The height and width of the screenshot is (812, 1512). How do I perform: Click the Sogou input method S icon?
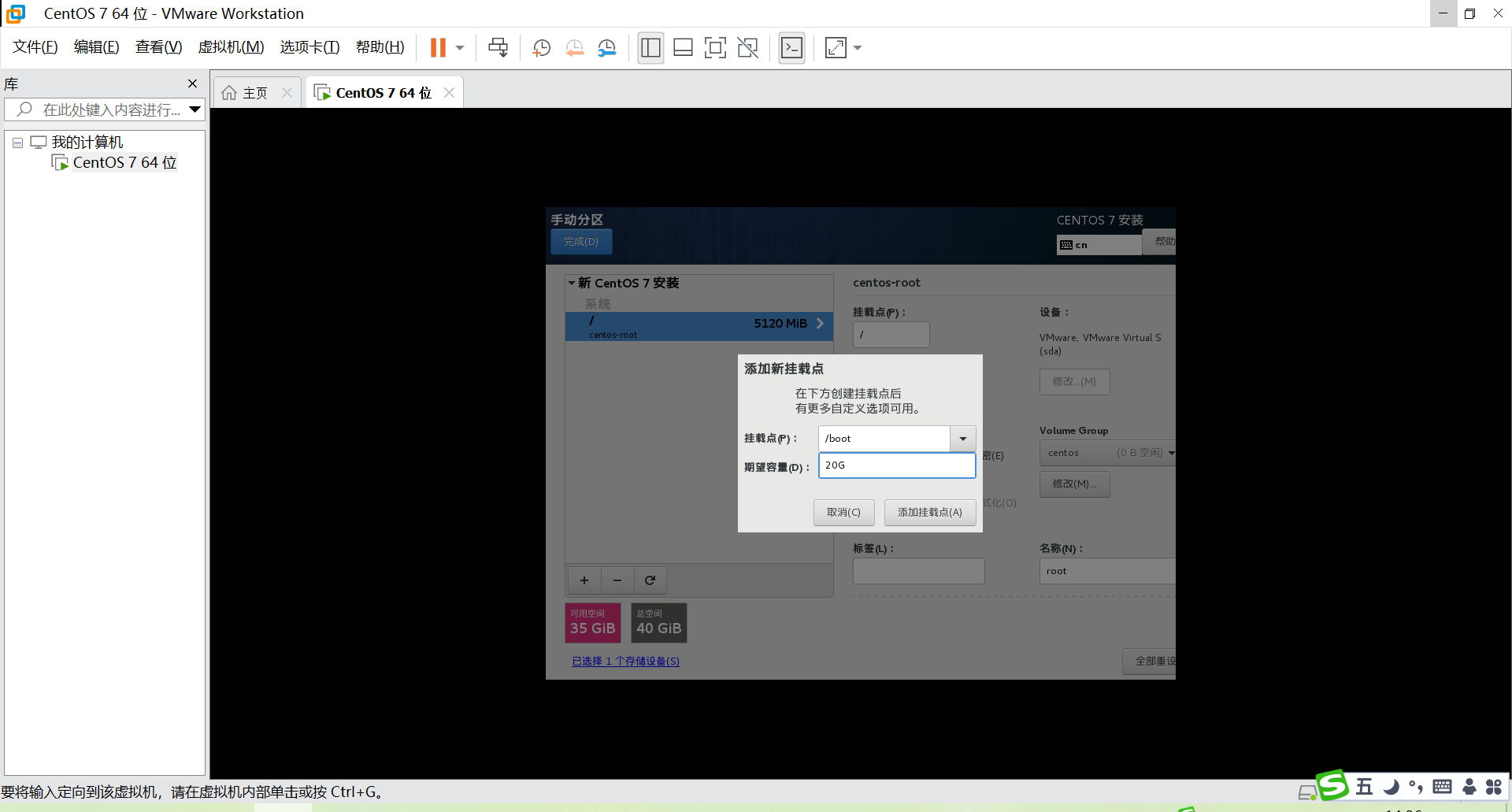(1332, 785)
